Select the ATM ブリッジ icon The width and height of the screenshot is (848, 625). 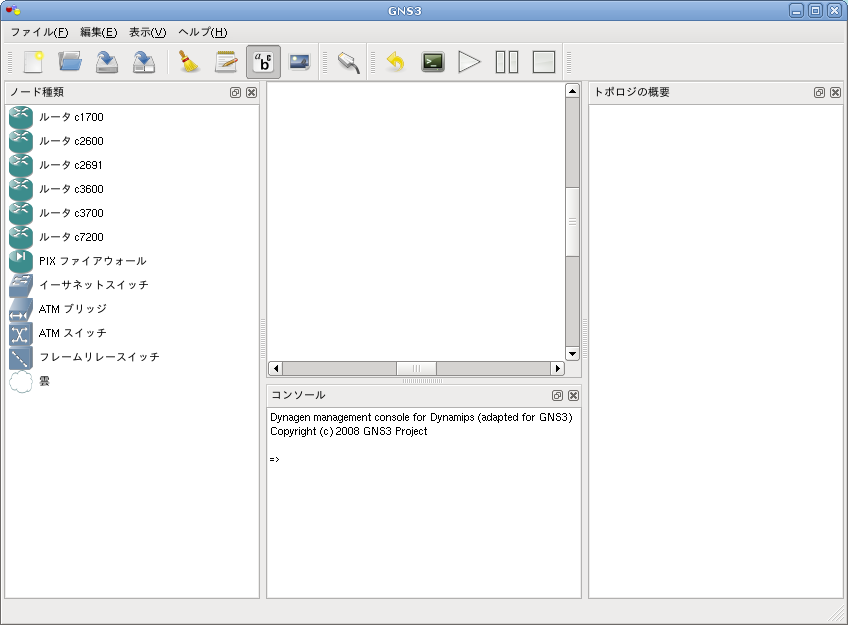tap(21, 309)
